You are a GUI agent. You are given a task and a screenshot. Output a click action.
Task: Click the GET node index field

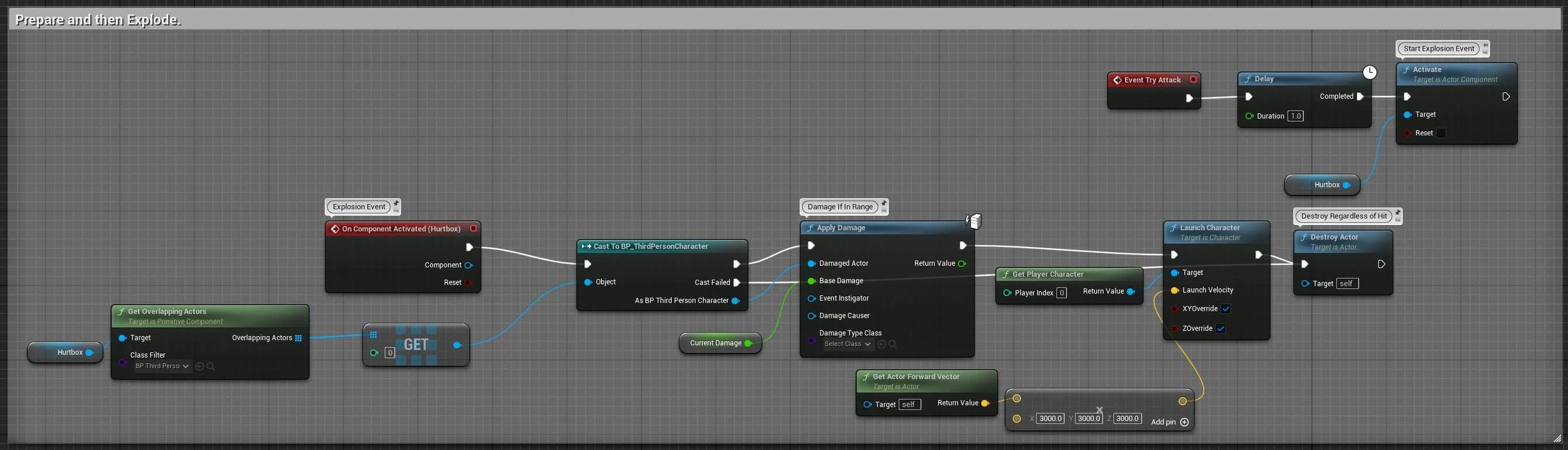coord(389,353)
